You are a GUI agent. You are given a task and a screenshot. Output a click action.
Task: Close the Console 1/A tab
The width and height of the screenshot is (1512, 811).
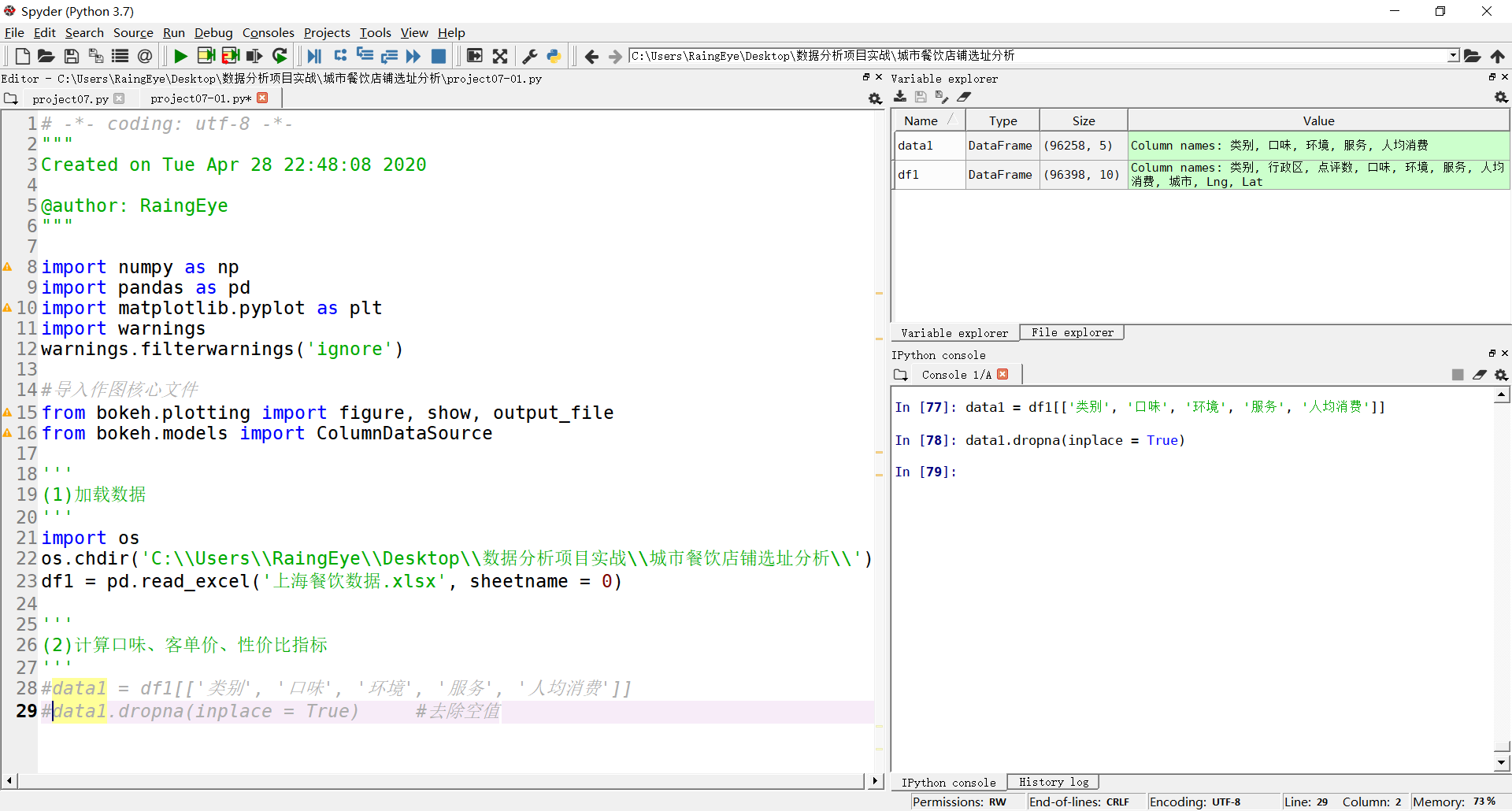coord(1002,374)
